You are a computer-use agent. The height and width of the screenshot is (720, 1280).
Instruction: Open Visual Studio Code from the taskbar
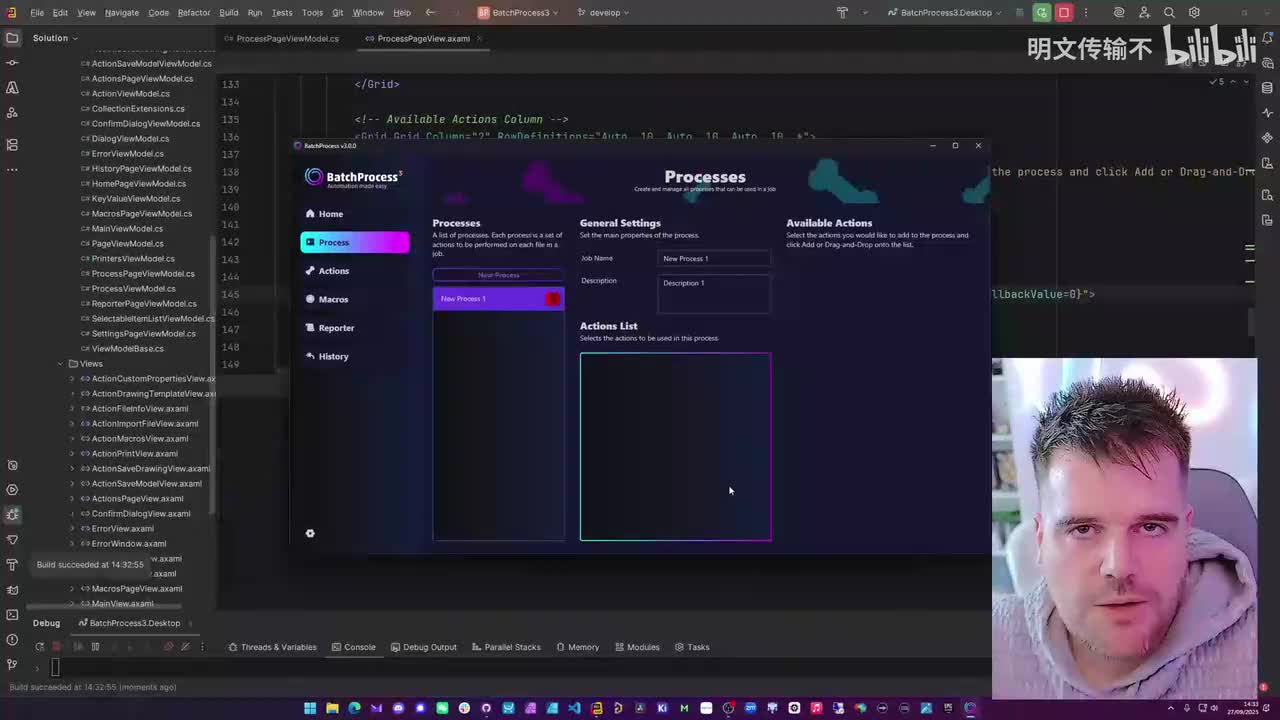574,709
